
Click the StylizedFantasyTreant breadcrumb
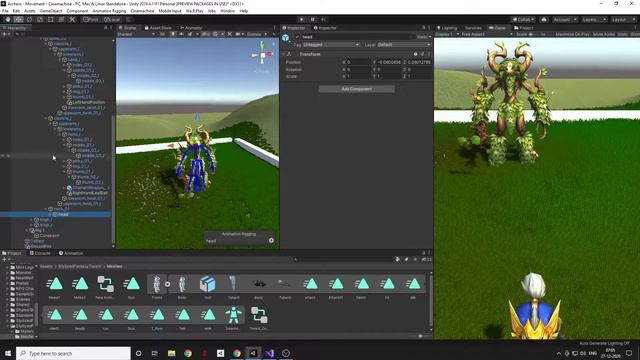pyautogui.click(x=80, y=266)
